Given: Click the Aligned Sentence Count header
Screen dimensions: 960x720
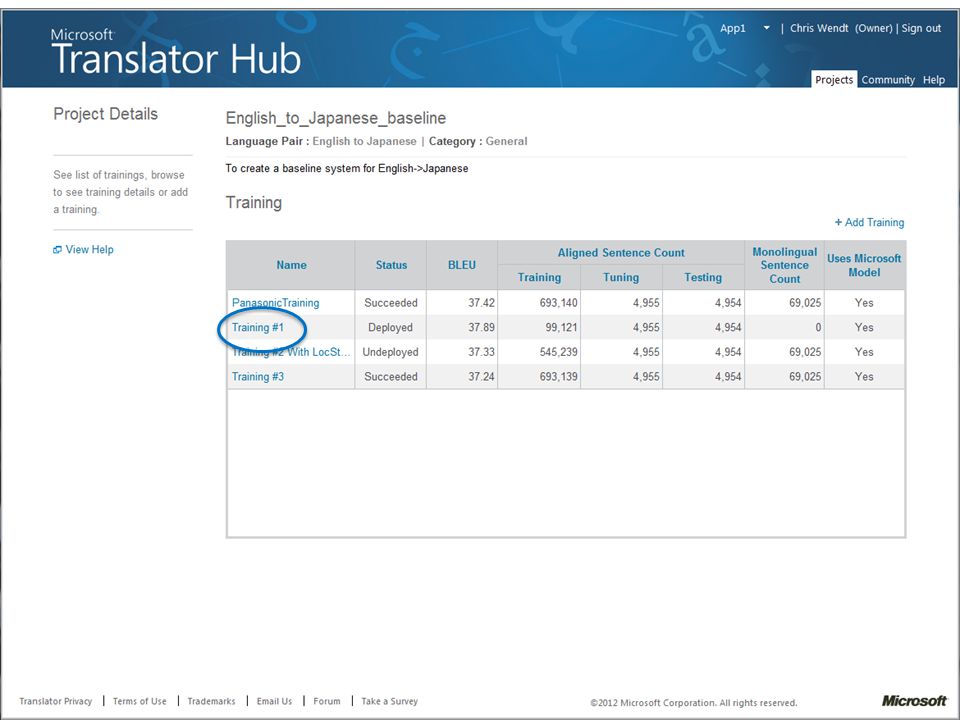Looking at the screenshot, I should pyautogui.click(x=621, y=252).
